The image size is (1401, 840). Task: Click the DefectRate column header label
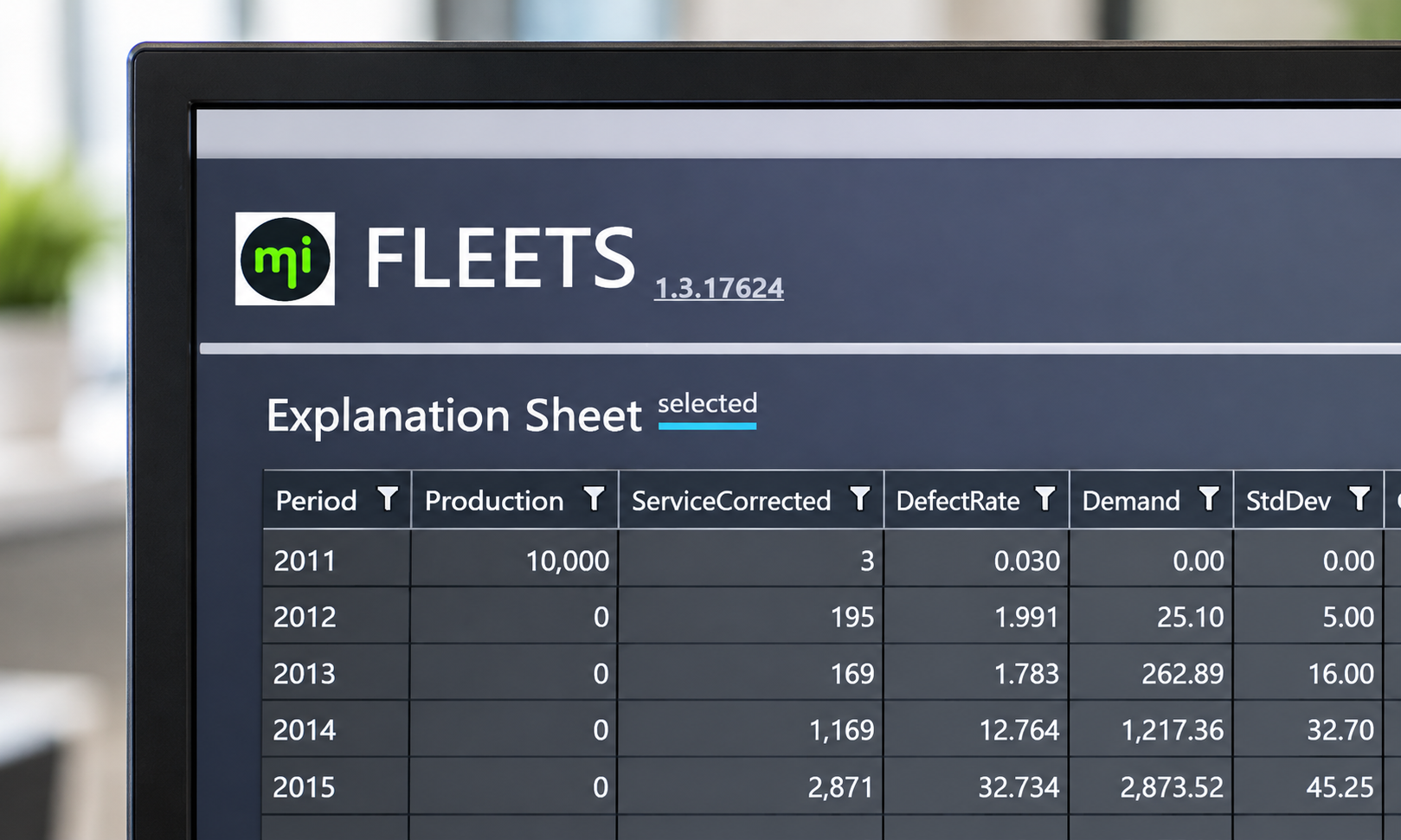point(958,501)
